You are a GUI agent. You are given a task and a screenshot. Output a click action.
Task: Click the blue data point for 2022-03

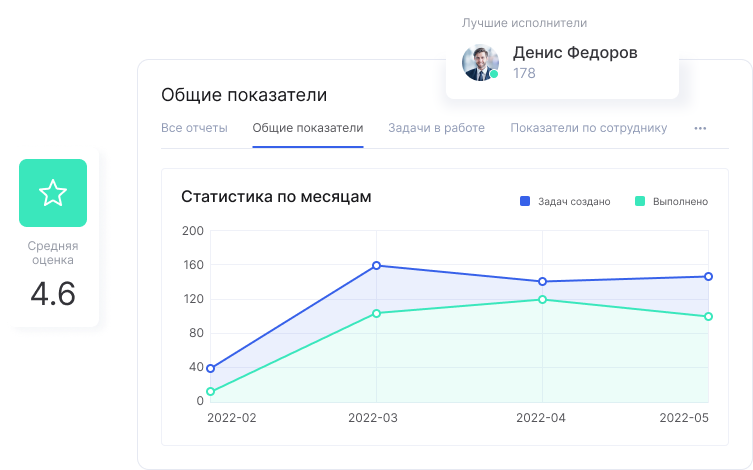pos(376,265)
